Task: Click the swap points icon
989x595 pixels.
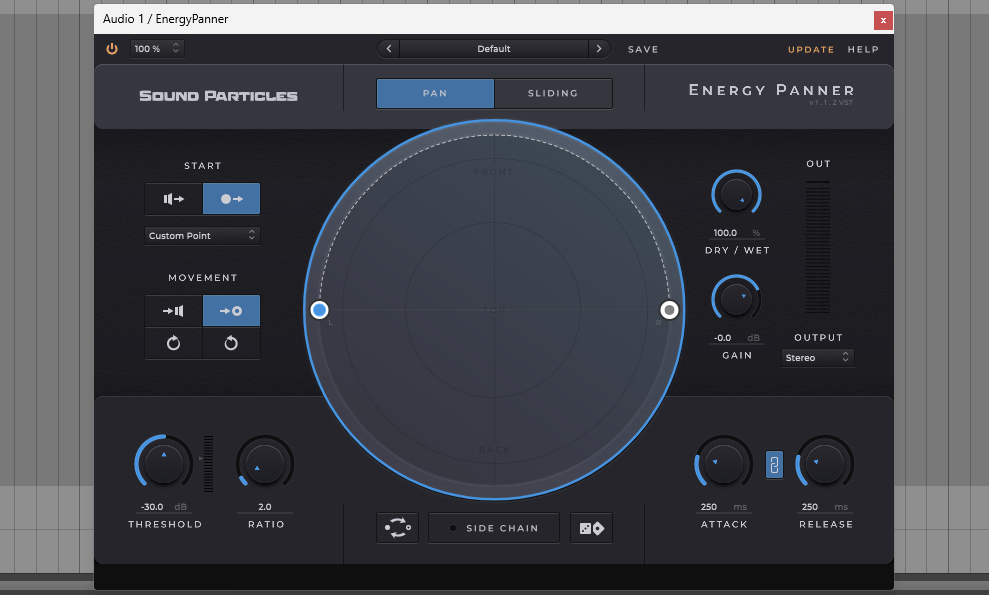Action: tap(397, 527)
